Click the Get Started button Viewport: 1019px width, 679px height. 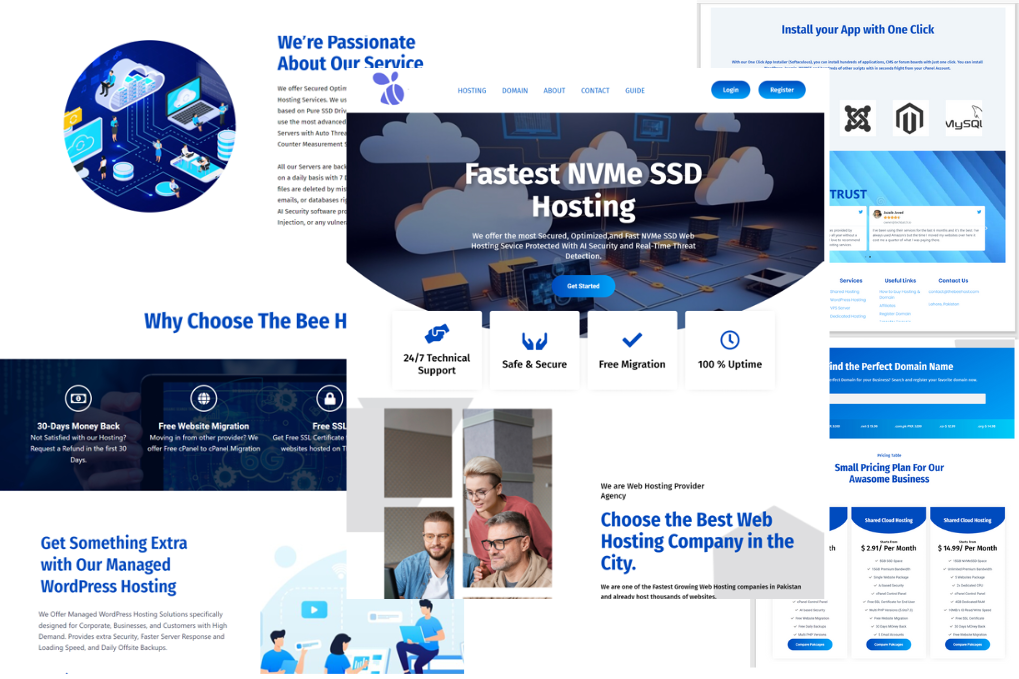pyautogui.click(x=583, y=286)
